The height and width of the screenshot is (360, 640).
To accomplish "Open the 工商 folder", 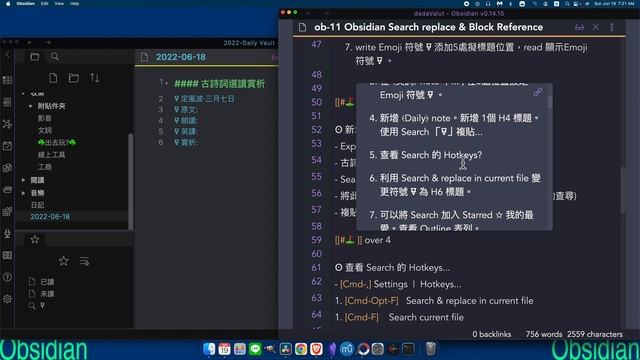I will click(x=44, y=167).
